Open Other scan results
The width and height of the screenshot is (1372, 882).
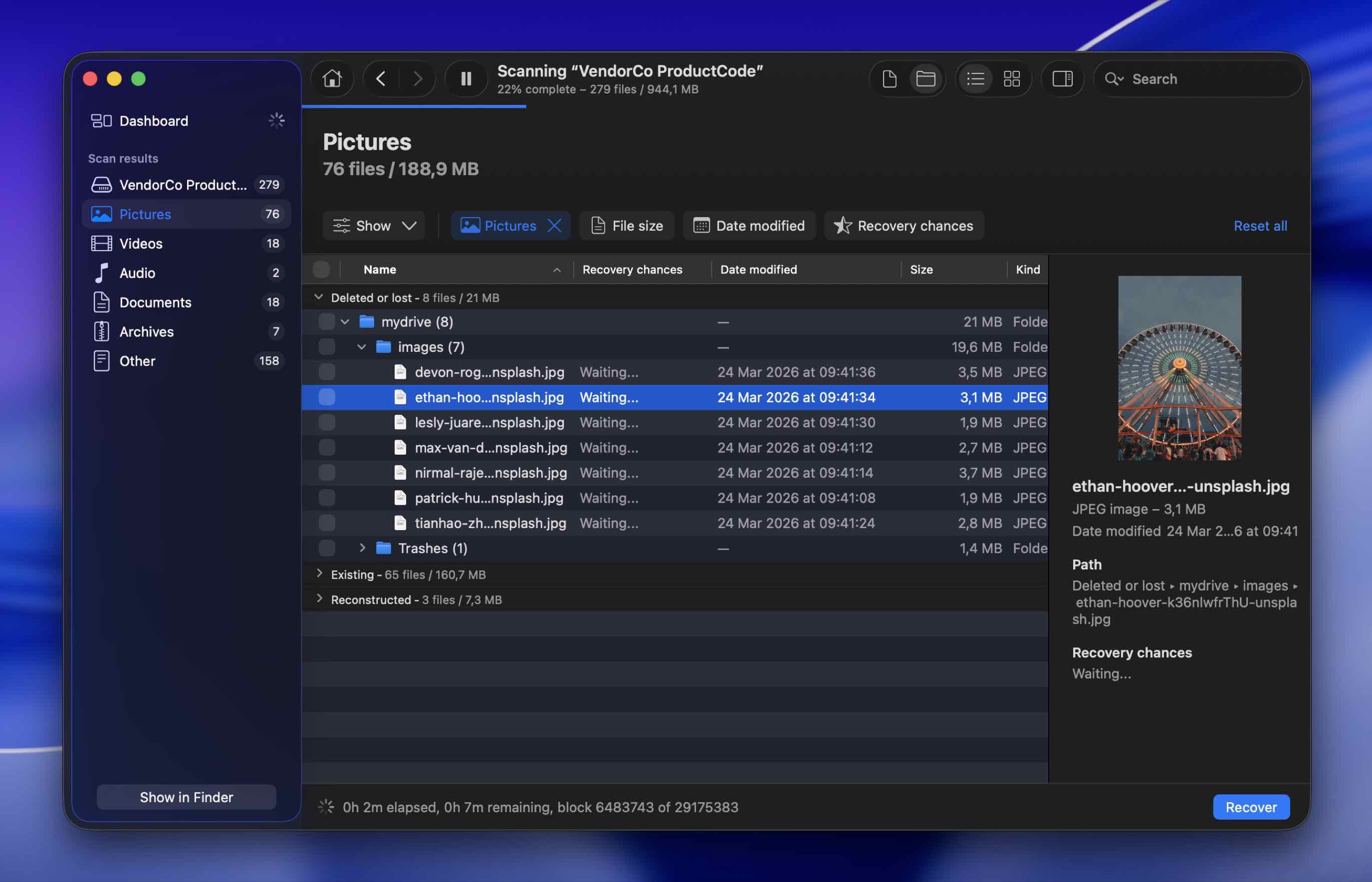(187, 361)
